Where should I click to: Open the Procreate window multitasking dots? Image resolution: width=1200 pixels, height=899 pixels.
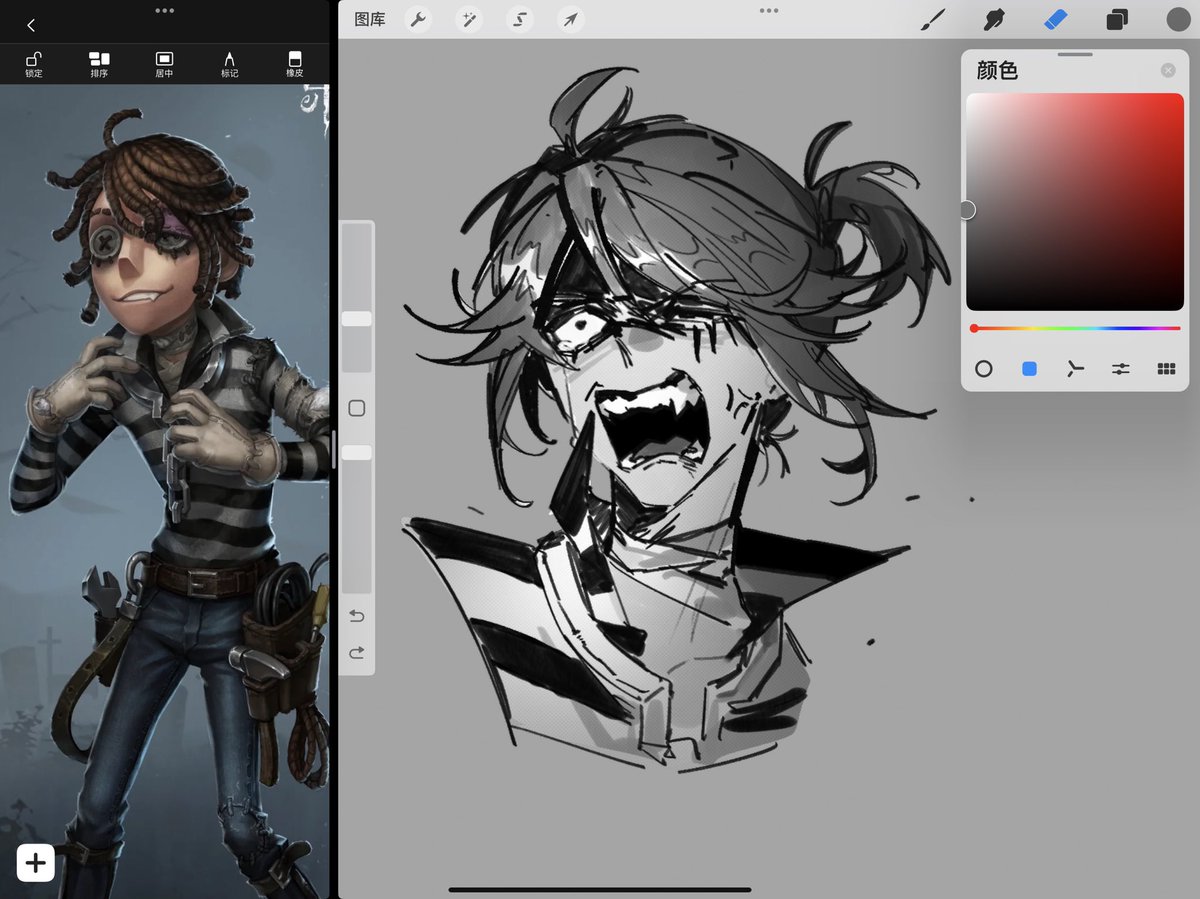(x=769, y=10)
